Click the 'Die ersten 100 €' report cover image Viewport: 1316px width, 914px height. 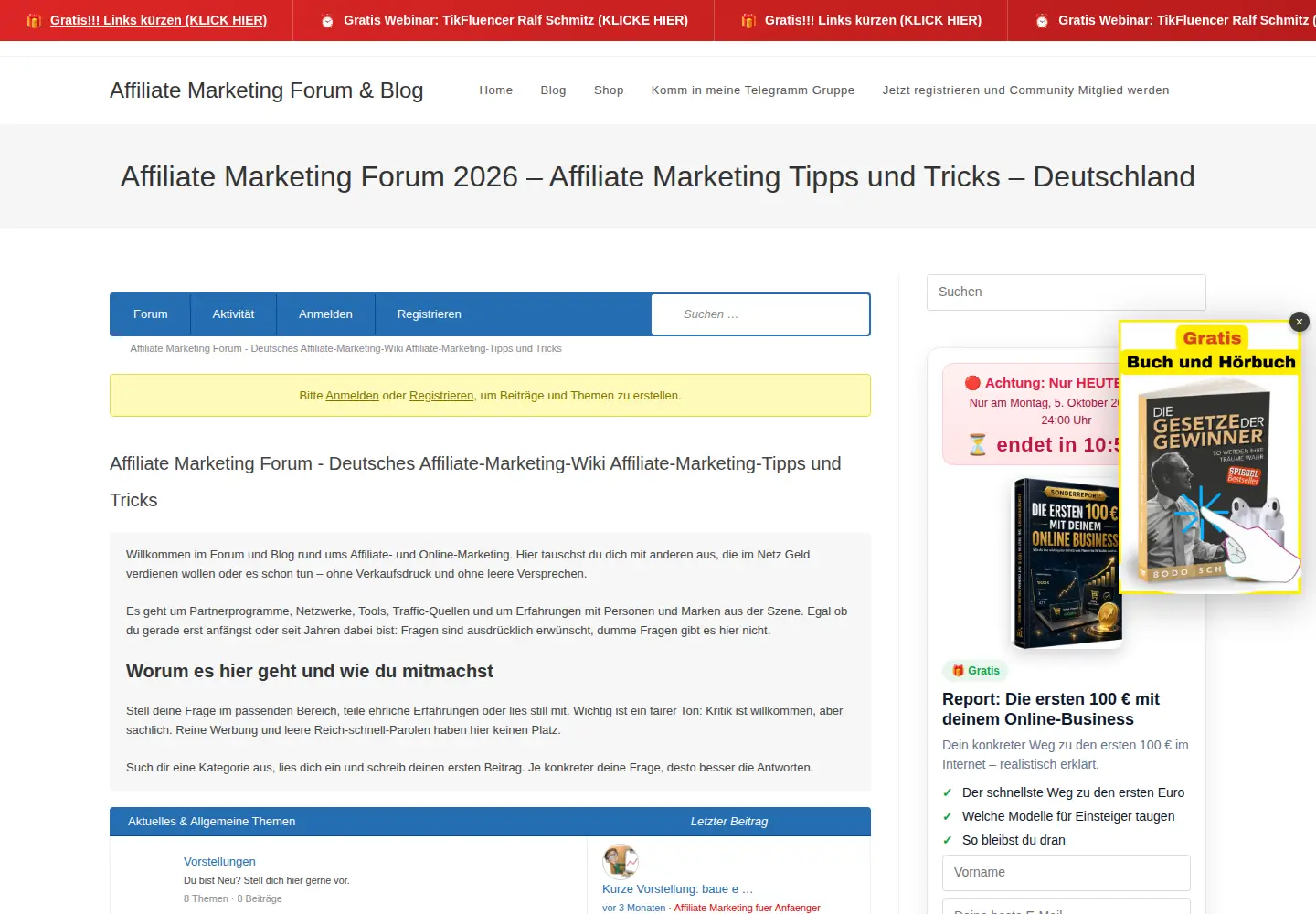click(1067, 562)
